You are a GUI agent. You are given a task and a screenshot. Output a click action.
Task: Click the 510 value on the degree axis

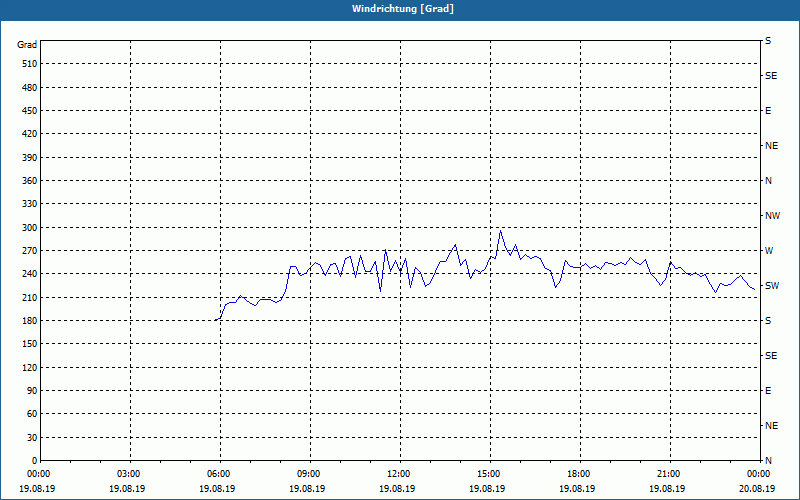30,64
